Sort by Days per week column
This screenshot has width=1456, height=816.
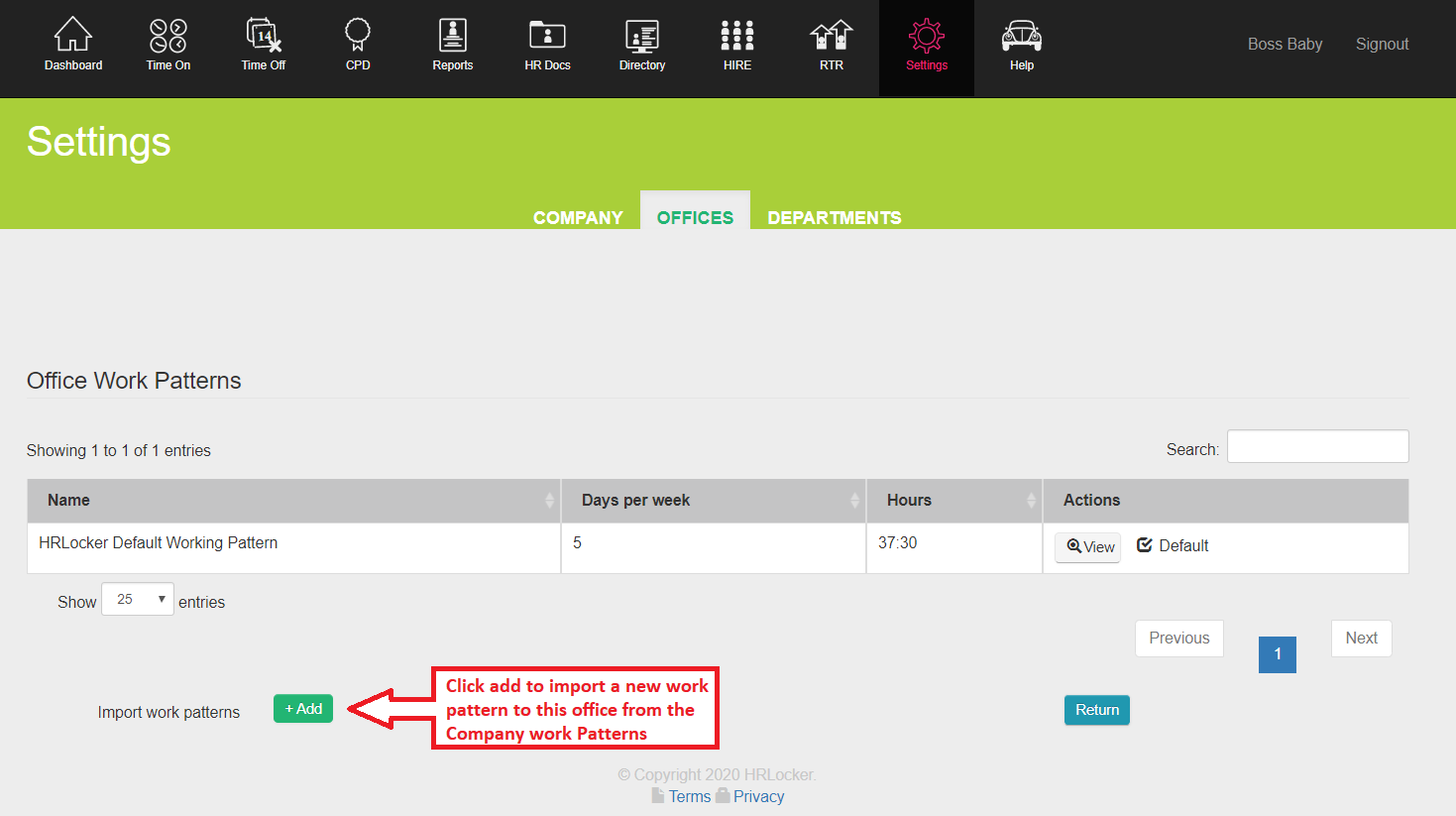tap(714, 501)
